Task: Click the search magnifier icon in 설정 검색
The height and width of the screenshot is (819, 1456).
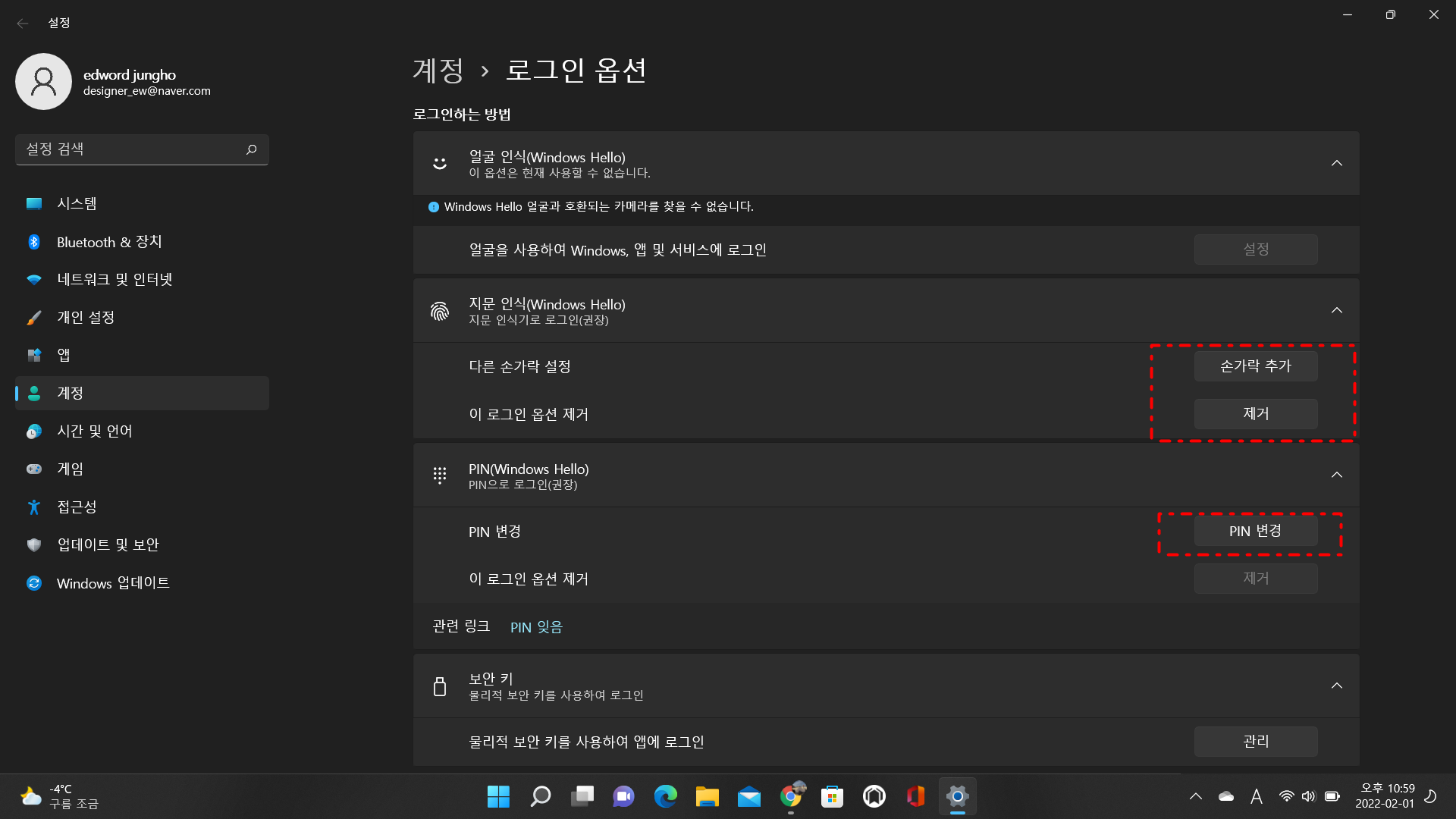Action: tap(251, 149)
